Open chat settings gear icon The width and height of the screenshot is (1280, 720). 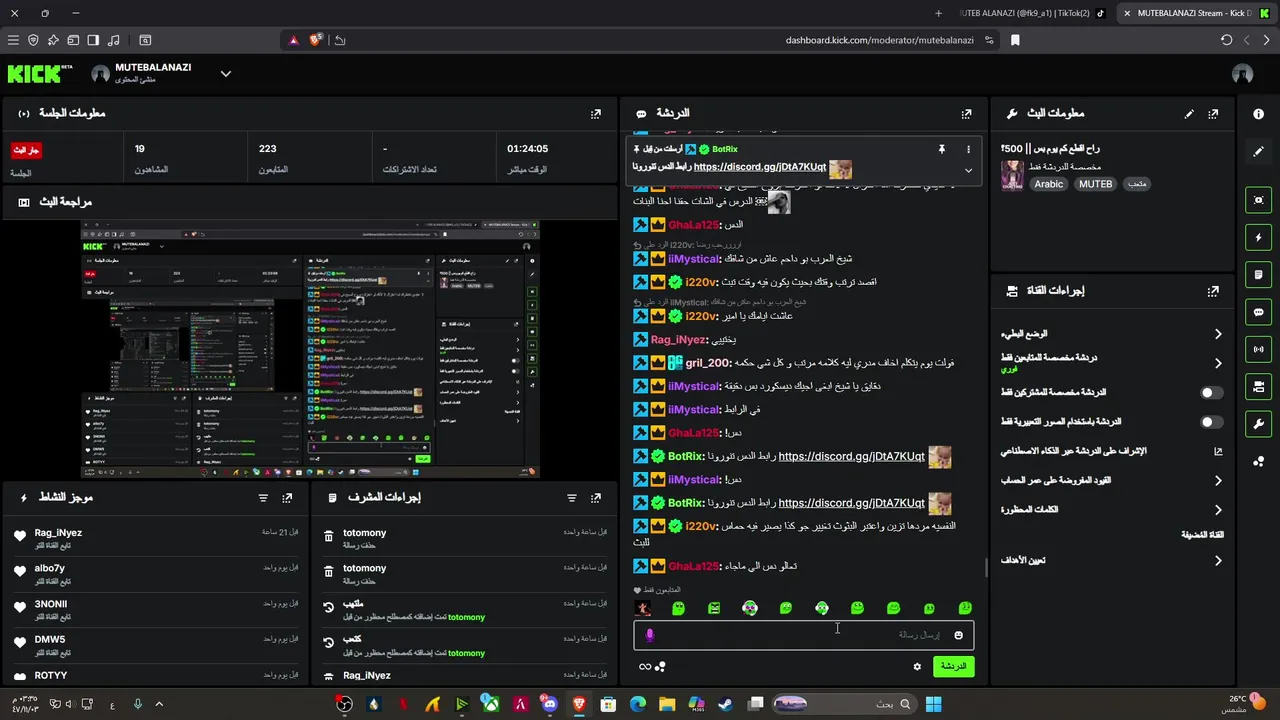[x=917, y=667]
